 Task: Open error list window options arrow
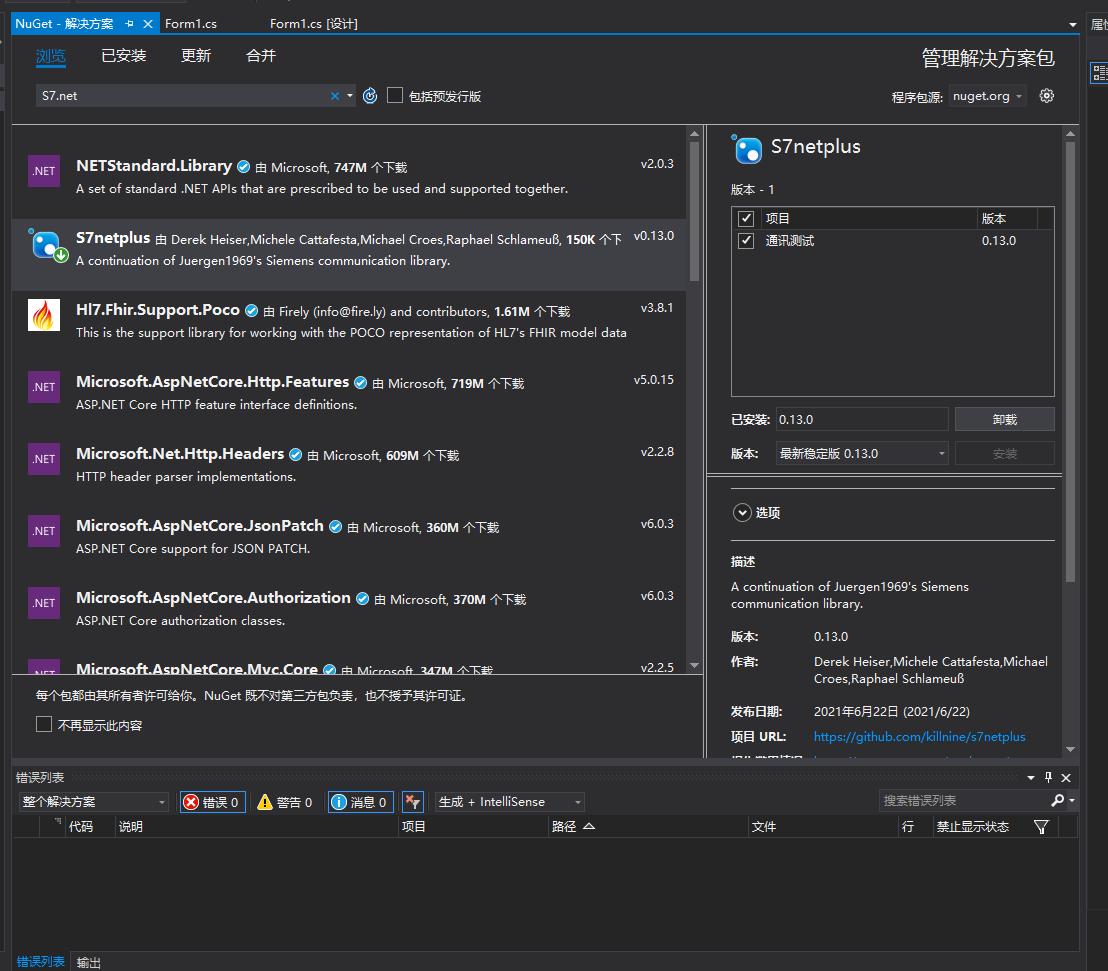tap(1031, 777)
